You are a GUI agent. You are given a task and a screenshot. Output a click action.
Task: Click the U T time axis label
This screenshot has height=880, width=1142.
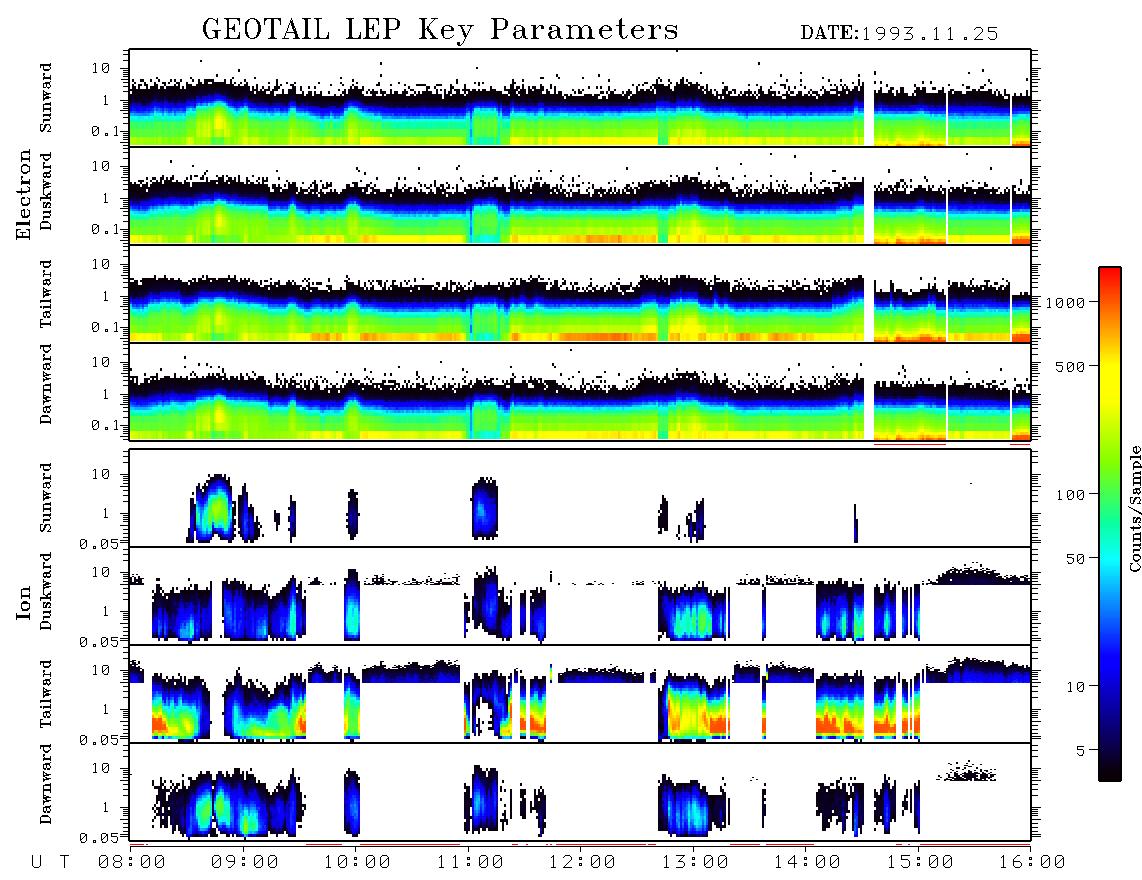click(50, 862)
